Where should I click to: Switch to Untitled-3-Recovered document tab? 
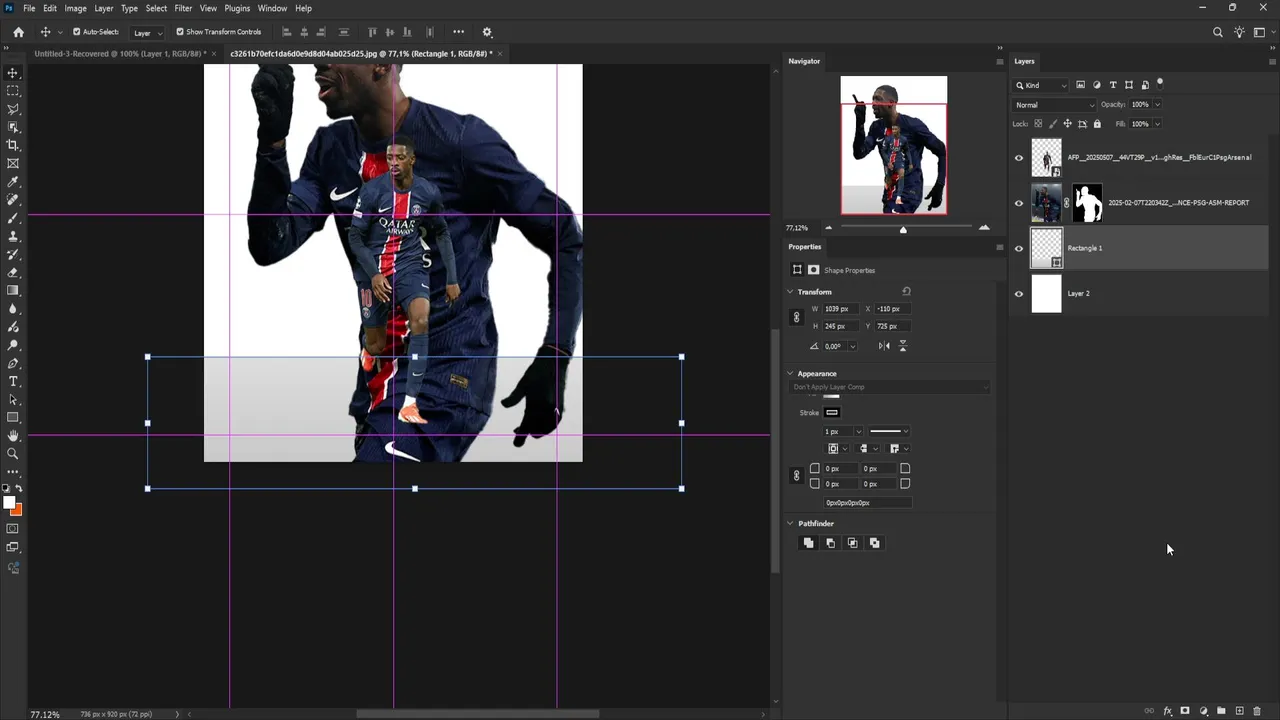(120, 53)
